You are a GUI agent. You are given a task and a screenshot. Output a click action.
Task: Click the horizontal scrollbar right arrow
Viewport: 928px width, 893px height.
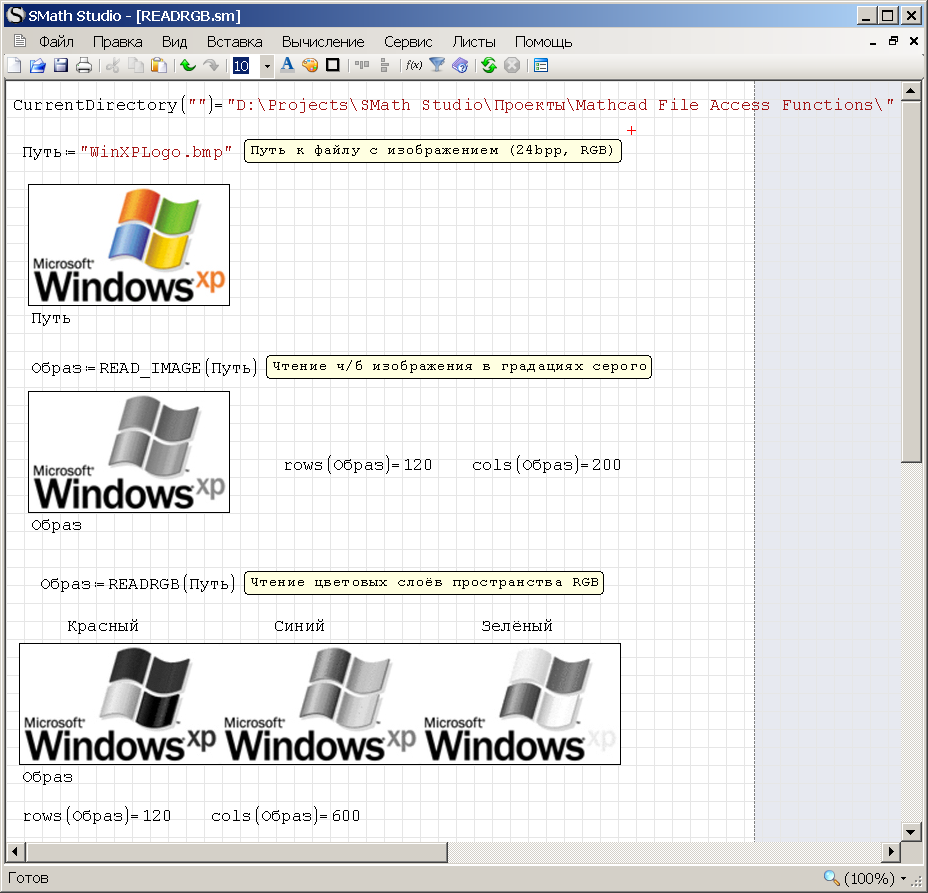891,851
